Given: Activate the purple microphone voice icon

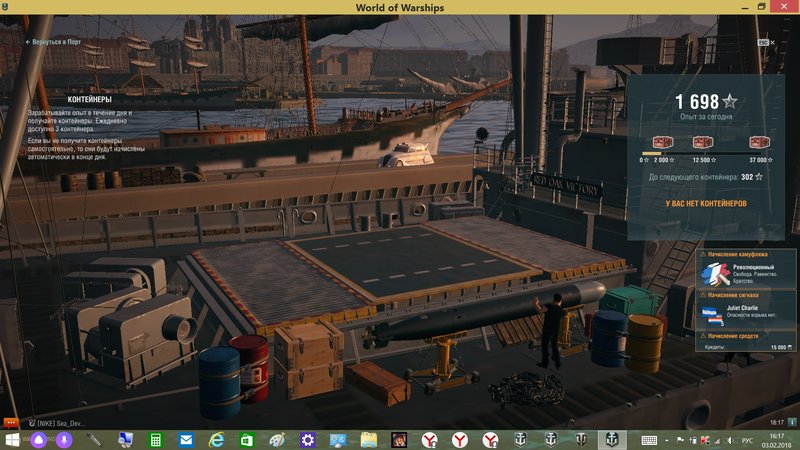Looking at the screenshot, I should (64, 439).
